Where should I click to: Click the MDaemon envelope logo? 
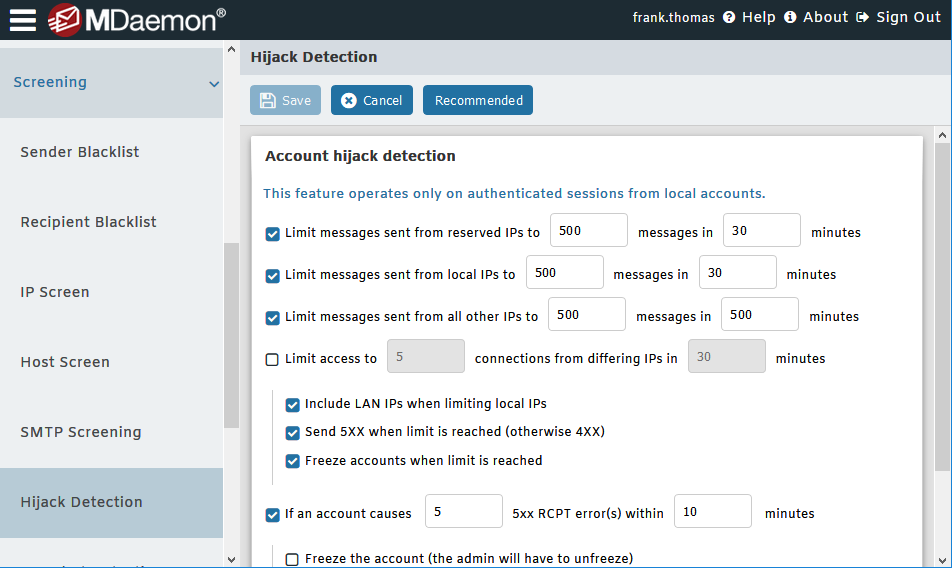(64, 19)
